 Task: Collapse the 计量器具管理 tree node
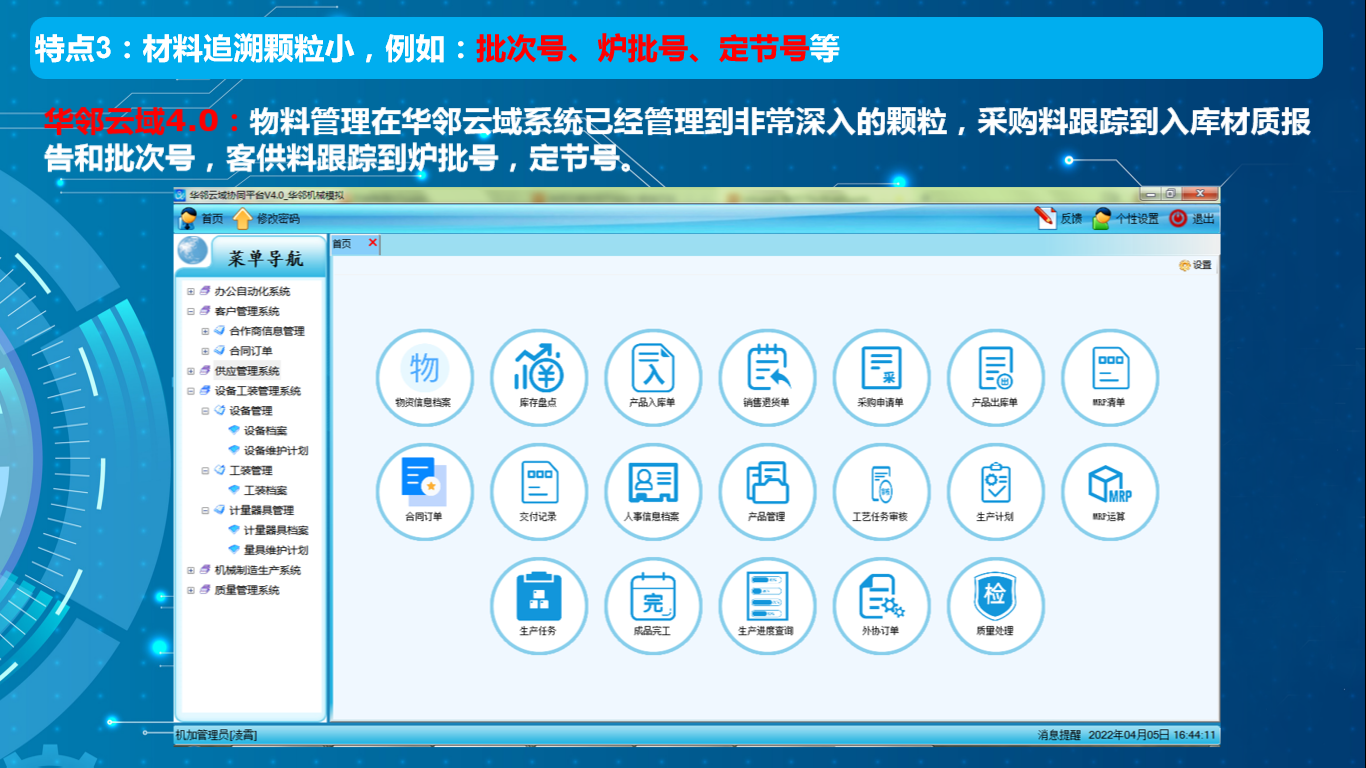205,510
